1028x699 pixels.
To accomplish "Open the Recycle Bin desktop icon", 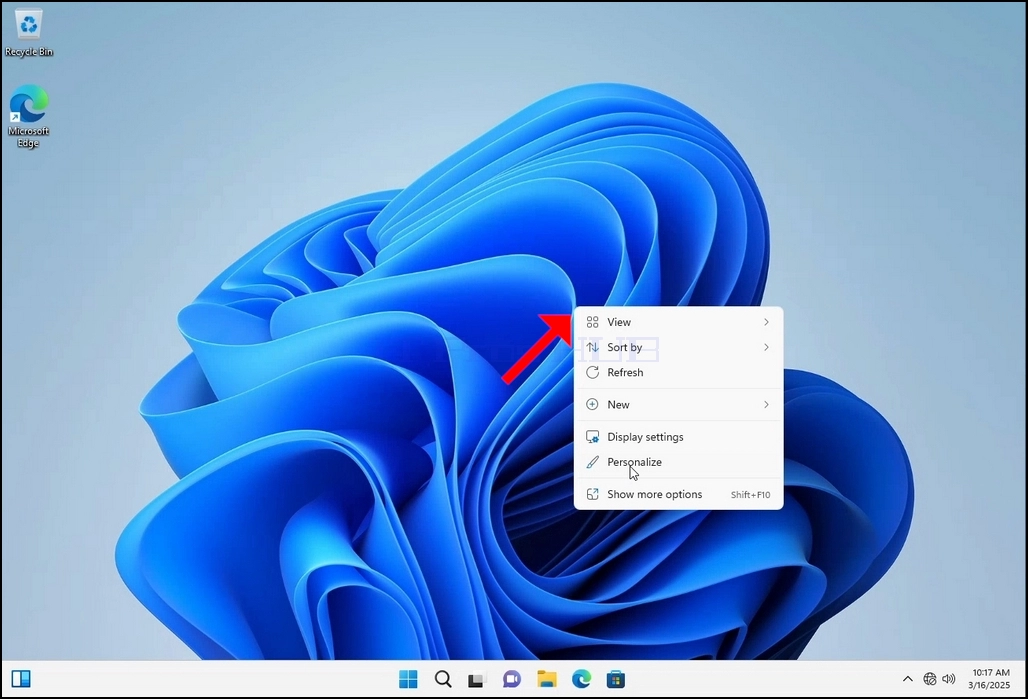I will pyautogui.click(x=28, y=33).
